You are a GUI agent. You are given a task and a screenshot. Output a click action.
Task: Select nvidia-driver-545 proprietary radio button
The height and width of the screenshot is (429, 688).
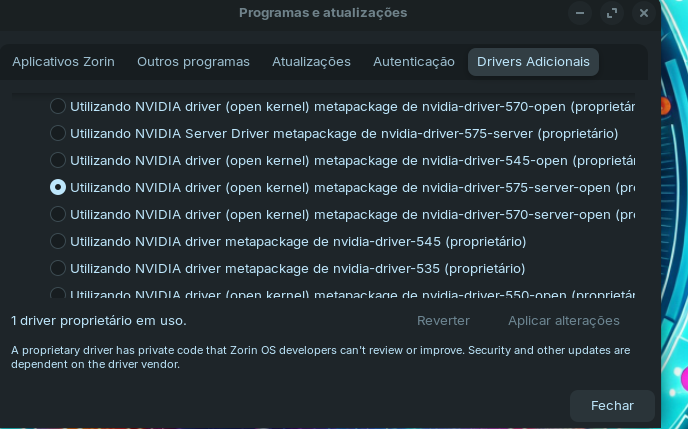coord(58,241)
